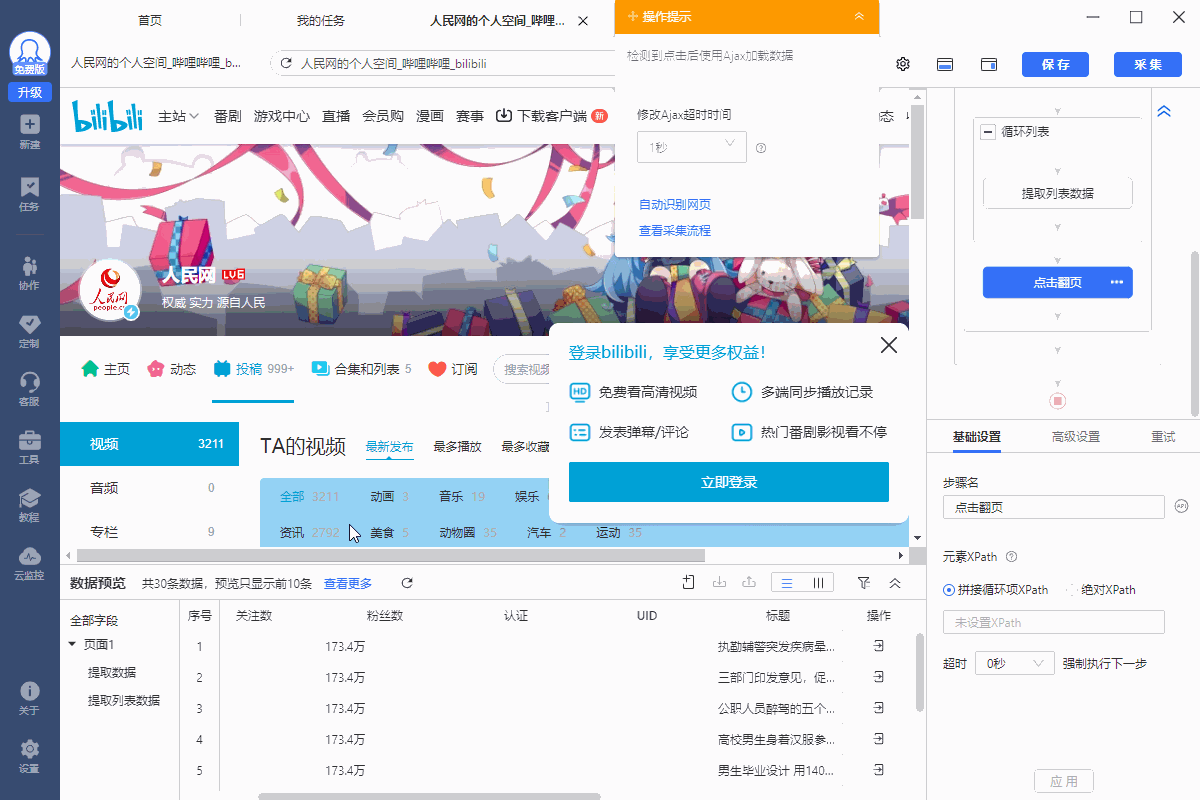Viewport: 1200px width, 800px height.
Task: Collapse the data preview panel
Action: click(895, 583)
